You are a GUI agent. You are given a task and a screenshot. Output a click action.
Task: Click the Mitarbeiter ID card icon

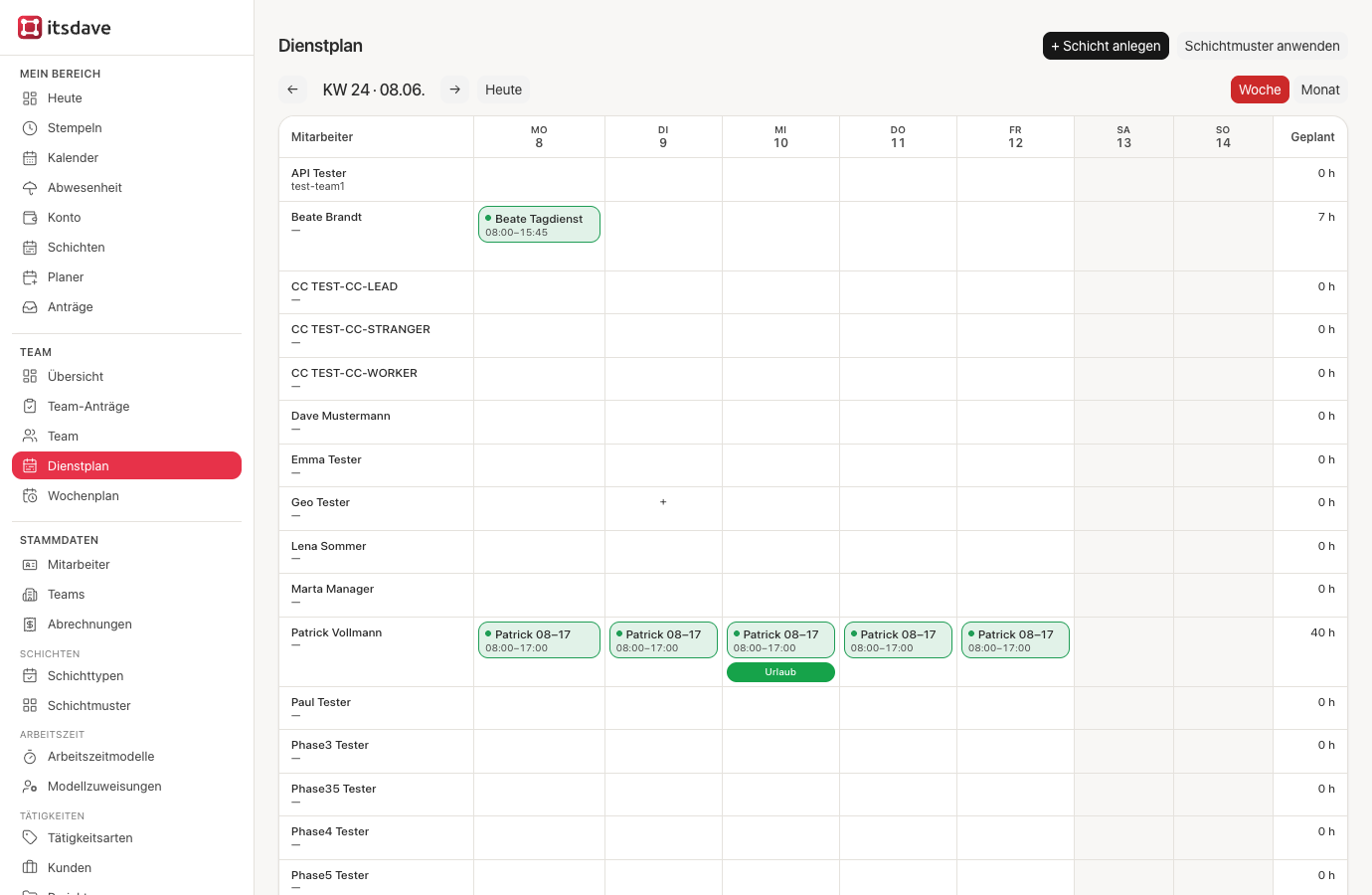30,565
